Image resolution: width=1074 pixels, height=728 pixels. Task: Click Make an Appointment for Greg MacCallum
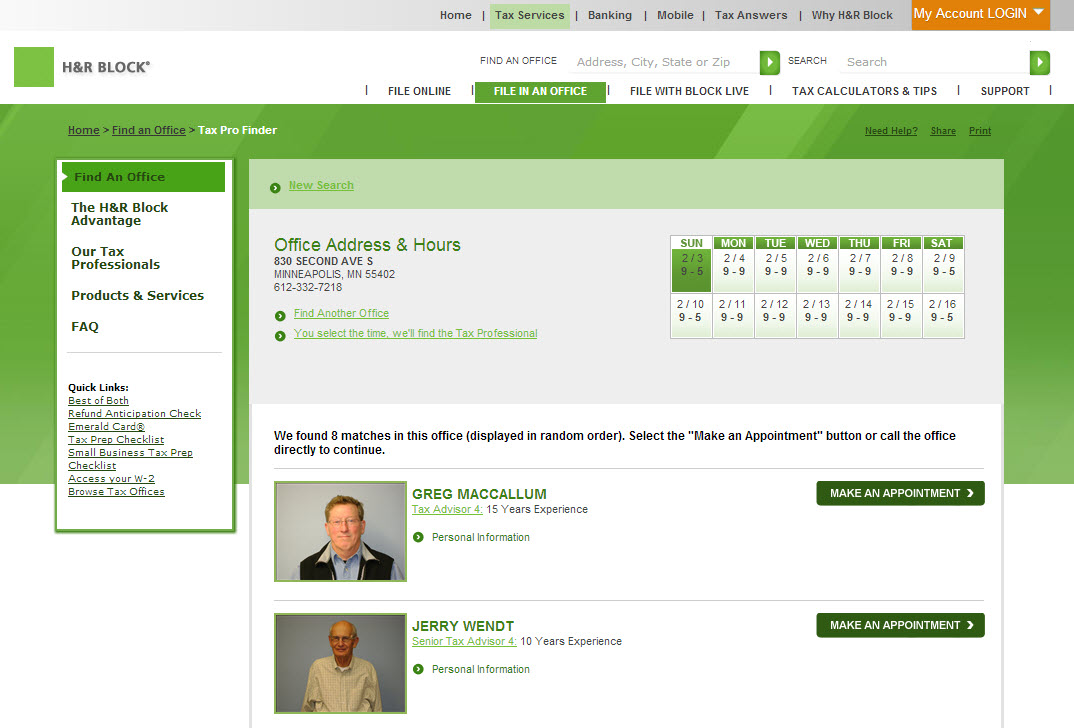coord(900,493)
